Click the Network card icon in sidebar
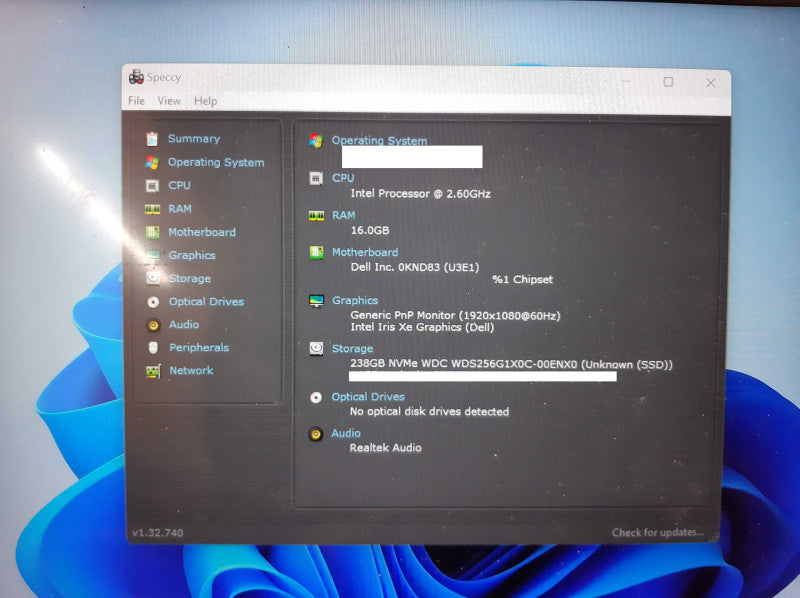The image size is (800, 598). [x=154, y=371]
